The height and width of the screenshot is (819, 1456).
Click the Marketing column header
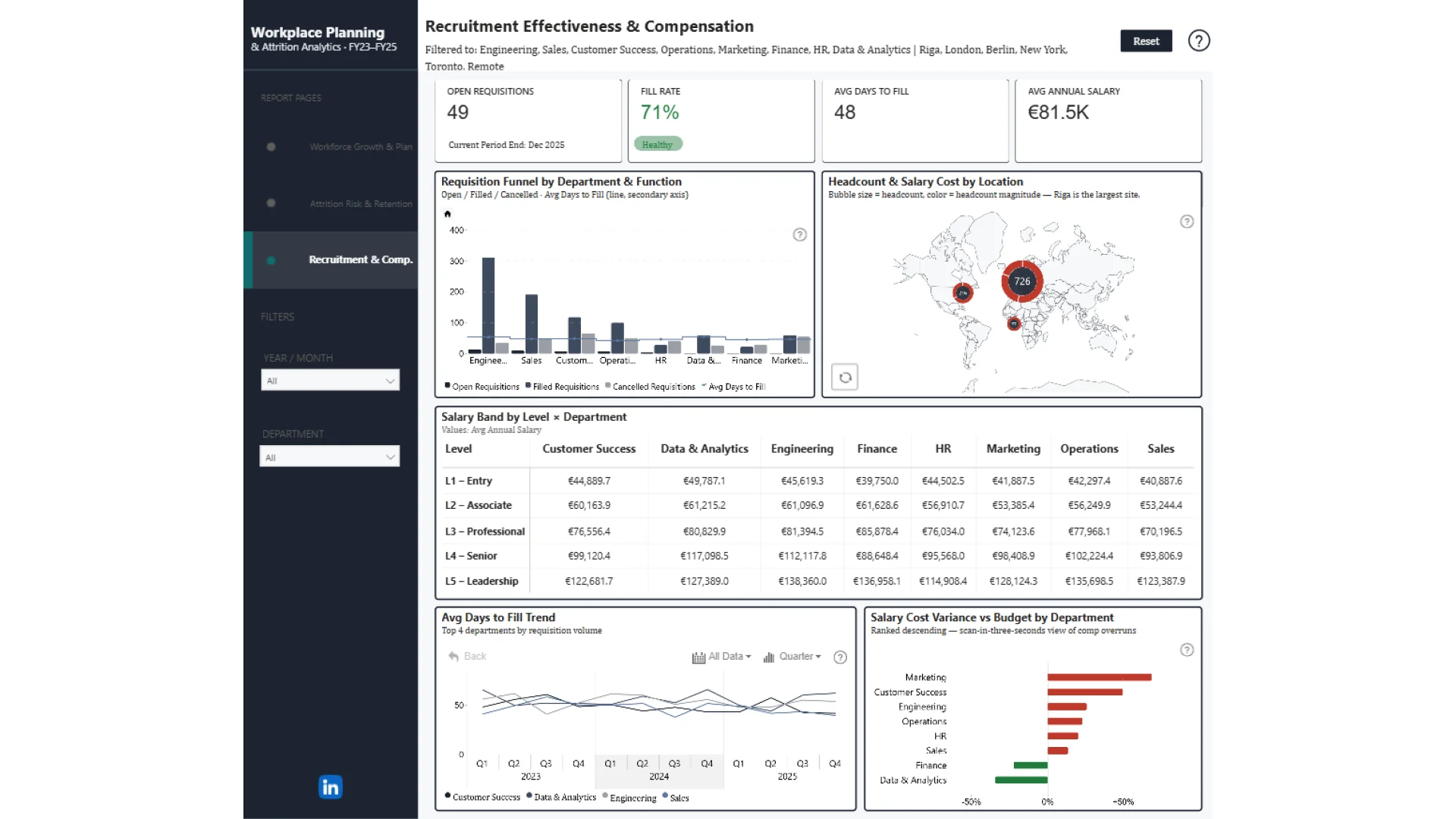(1013, 449)
